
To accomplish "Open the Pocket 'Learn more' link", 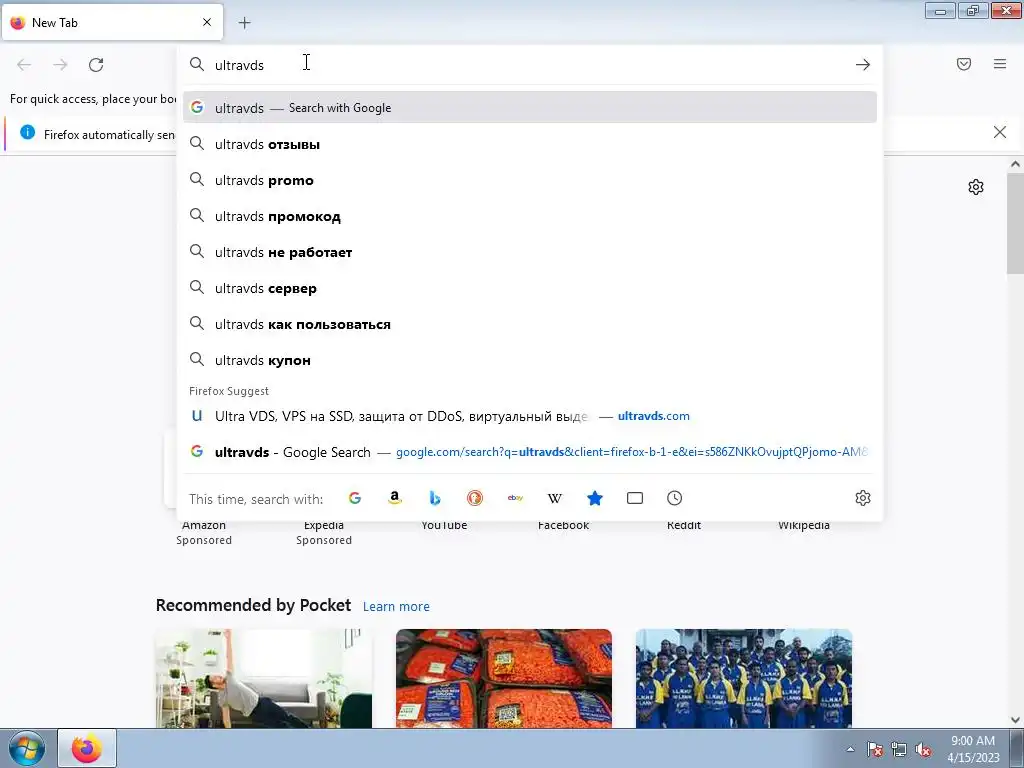I will click(x=396, y=607).
